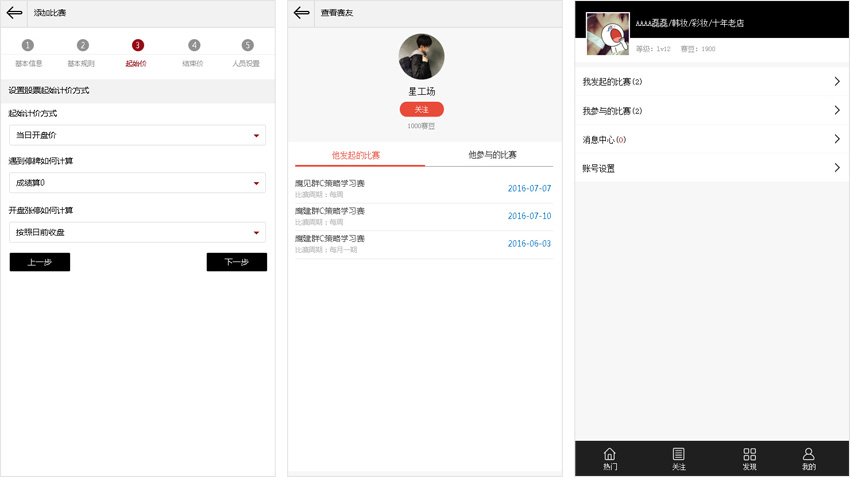Go to step 1 基本信息 circle
This screenshot has width=850, height=477.
click(x=28, y=46)
